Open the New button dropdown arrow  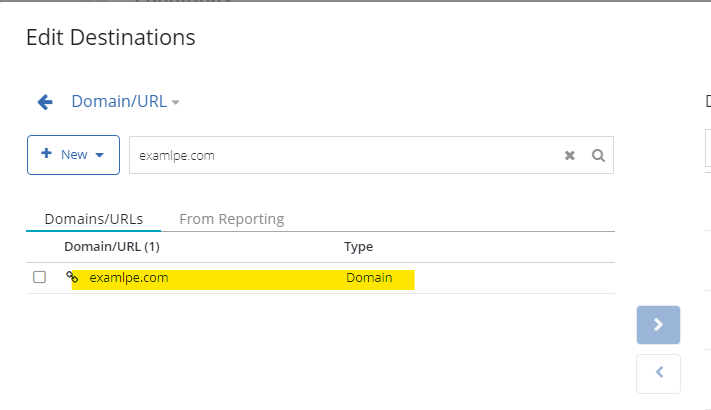point(99,155)
